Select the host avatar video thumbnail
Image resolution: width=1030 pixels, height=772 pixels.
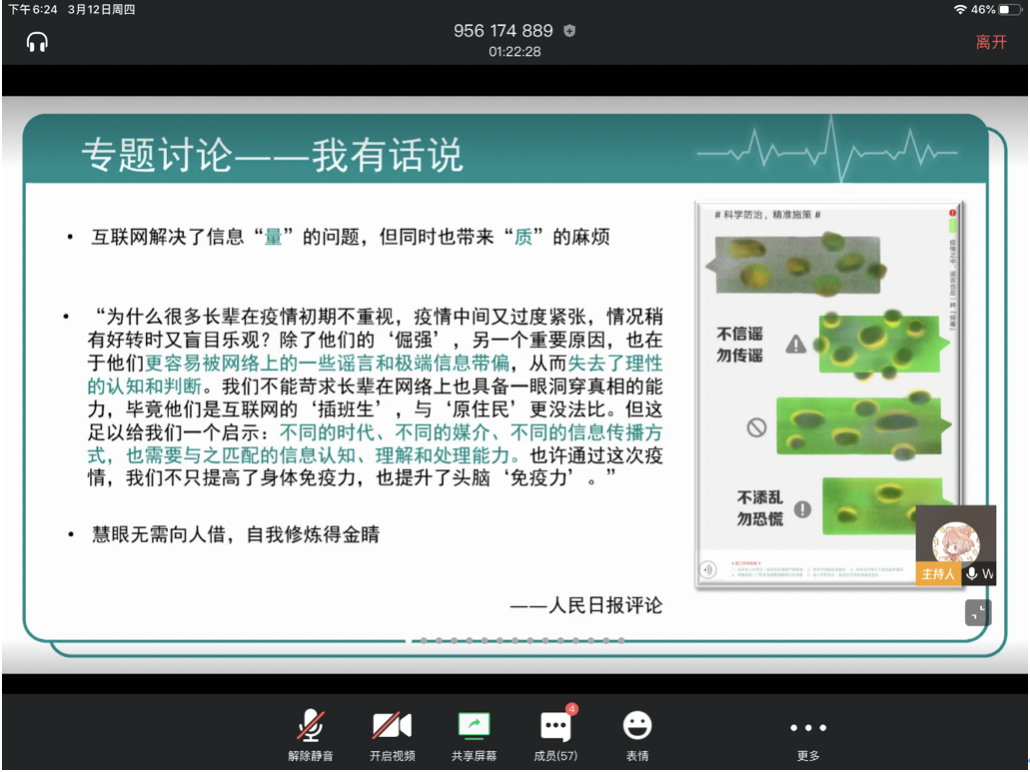[955, 538]
